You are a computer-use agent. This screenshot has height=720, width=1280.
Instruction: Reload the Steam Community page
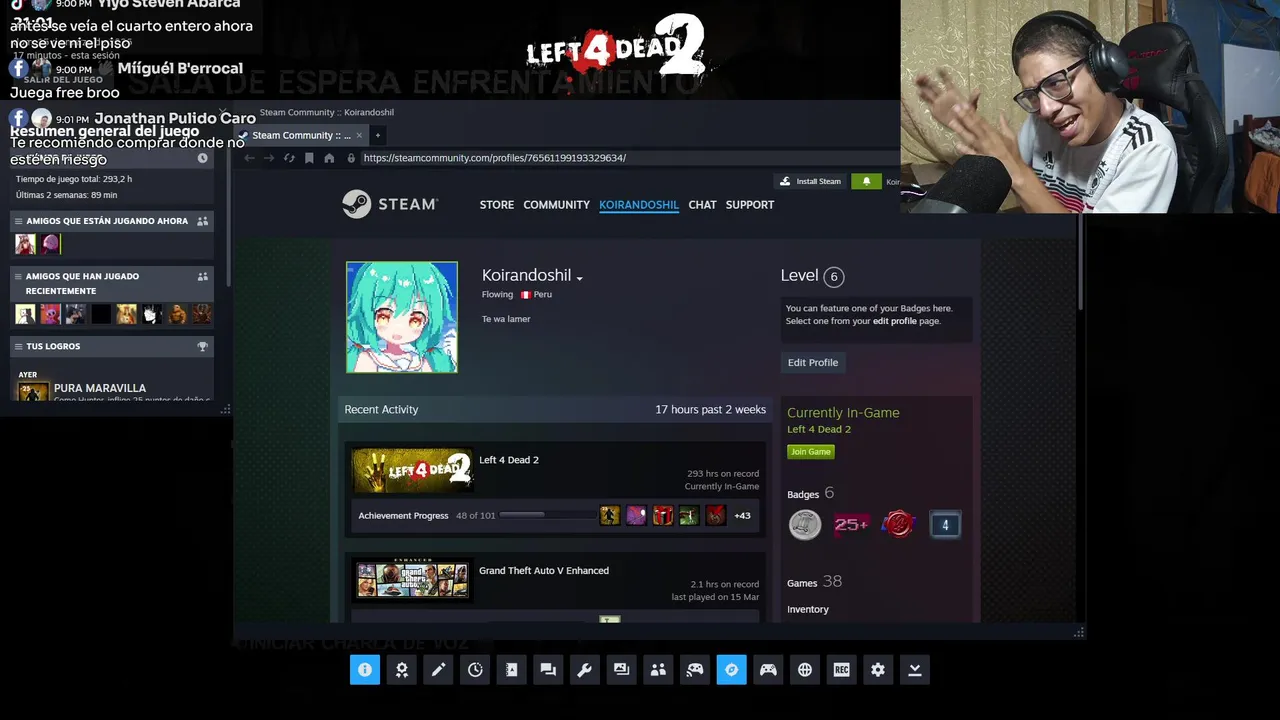click(x=289, y=158)
